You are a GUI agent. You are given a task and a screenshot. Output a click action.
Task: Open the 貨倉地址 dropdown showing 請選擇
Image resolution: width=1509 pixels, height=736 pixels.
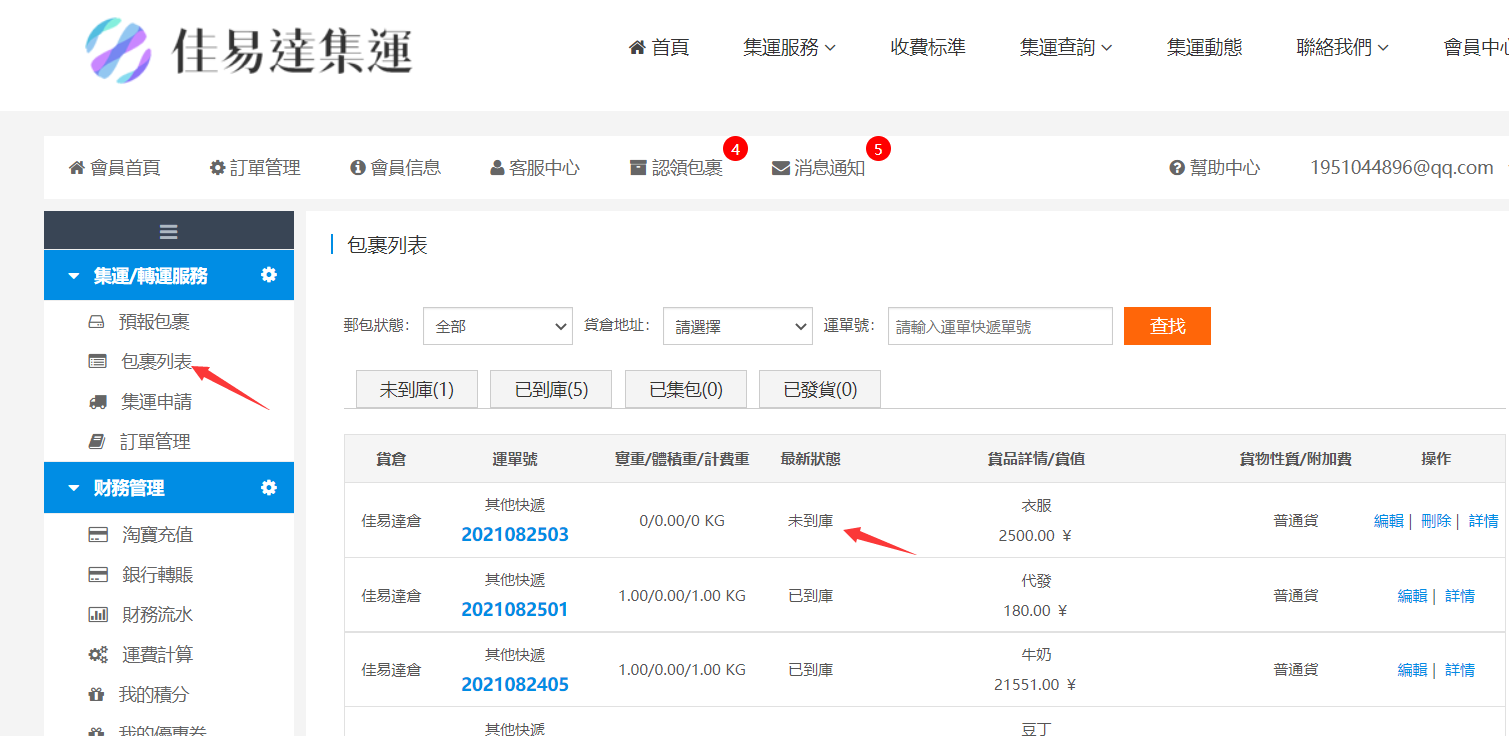(738, 326)
